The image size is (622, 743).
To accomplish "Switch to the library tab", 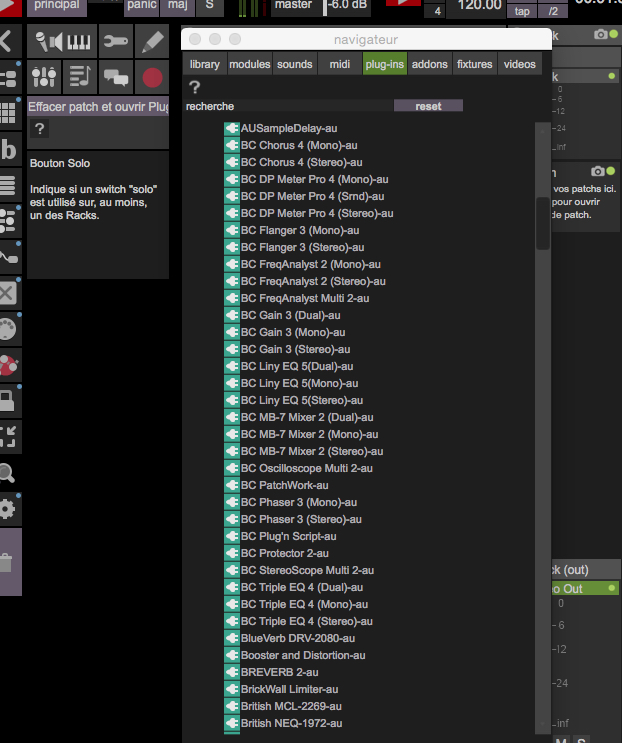I will pos(205,64).
